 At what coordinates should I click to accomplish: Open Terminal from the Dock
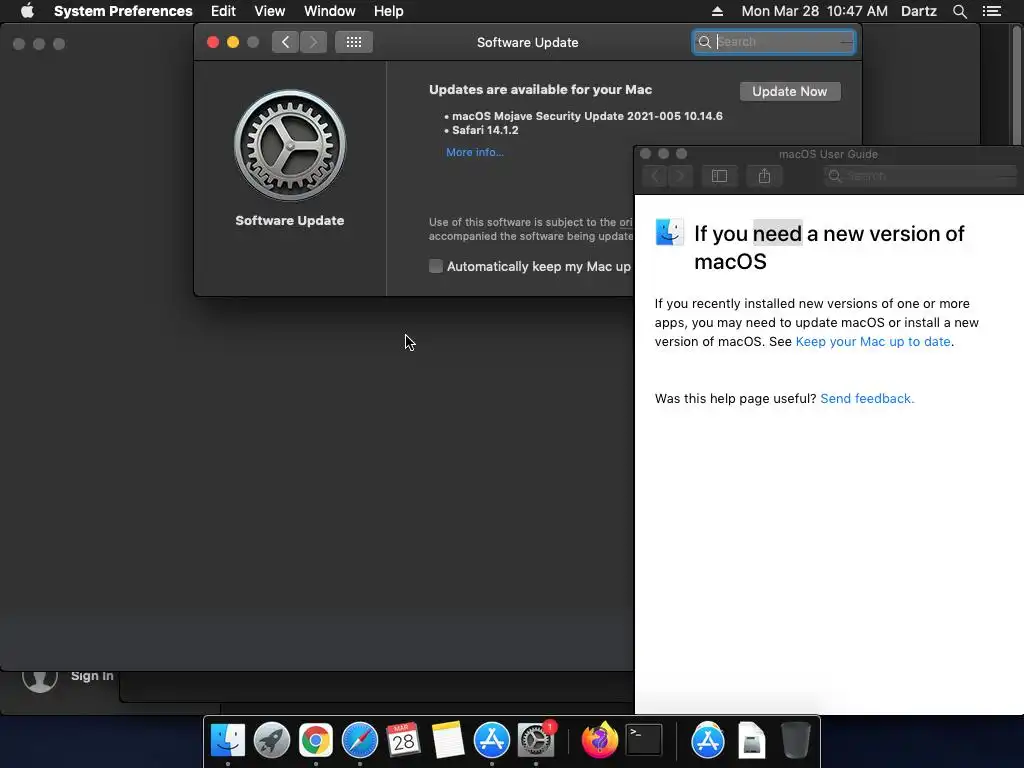click(644, 740)
